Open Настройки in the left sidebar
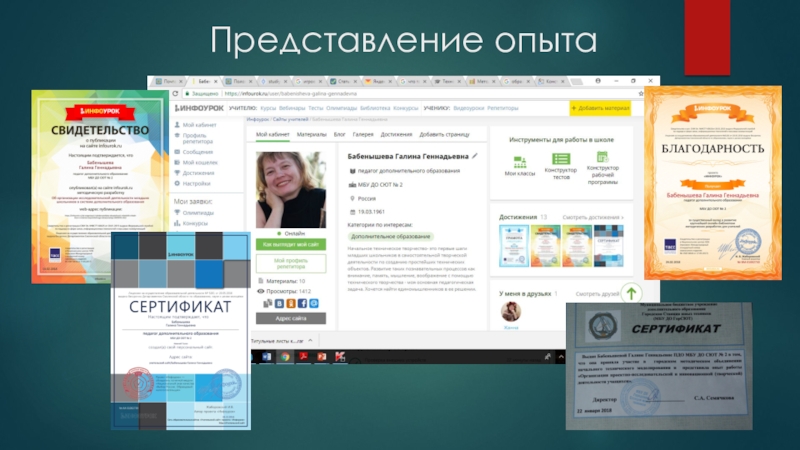 click(196, 183)
